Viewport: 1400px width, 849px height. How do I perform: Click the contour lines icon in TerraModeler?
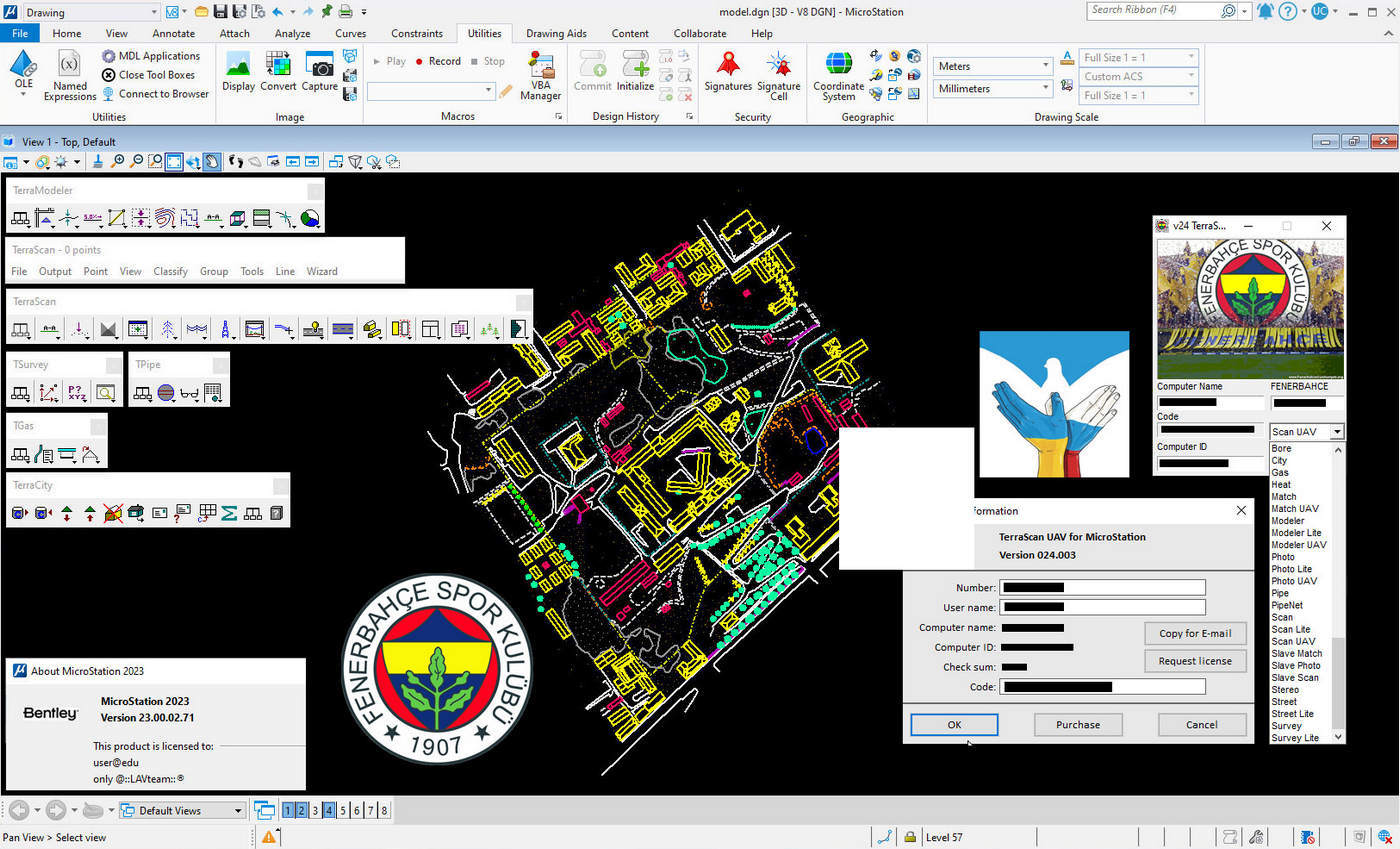(166, 217)
